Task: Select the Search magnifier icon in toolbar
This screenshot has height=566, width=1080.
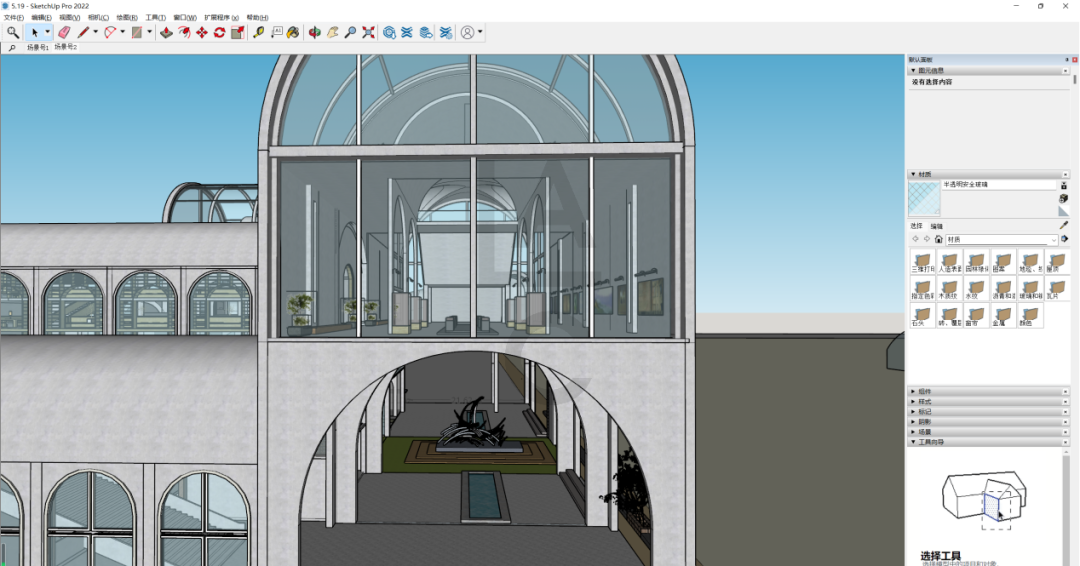Action: tap(12, 32)
